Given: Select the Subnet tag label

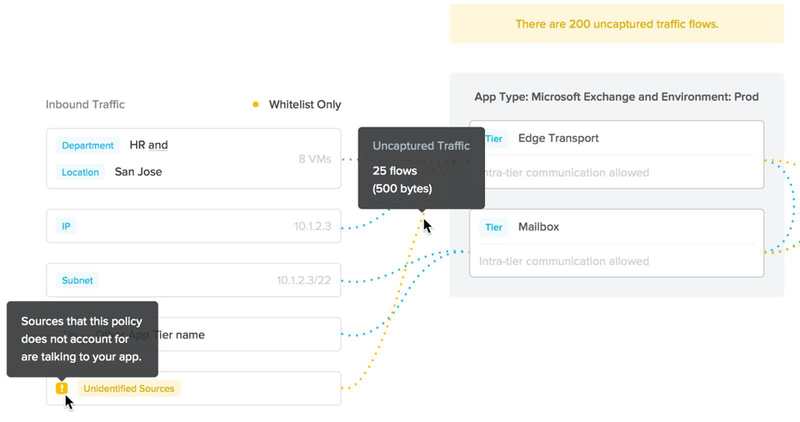Looking at the screenshot, I should [77, 280].
